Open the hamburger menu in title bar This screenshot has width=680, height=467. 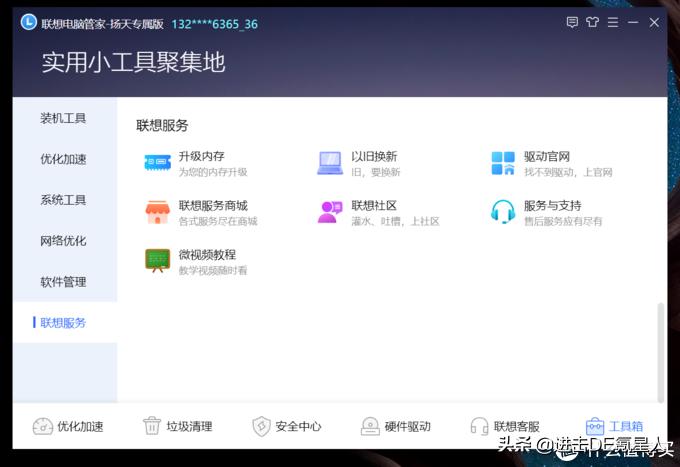613,22
